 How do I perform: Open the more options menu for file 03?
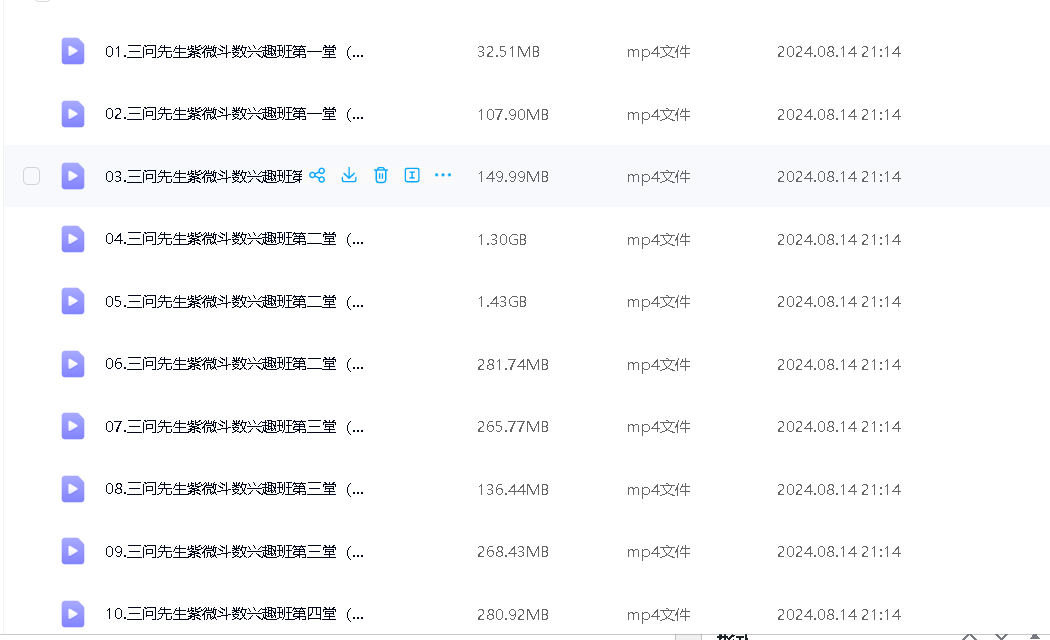443,176
